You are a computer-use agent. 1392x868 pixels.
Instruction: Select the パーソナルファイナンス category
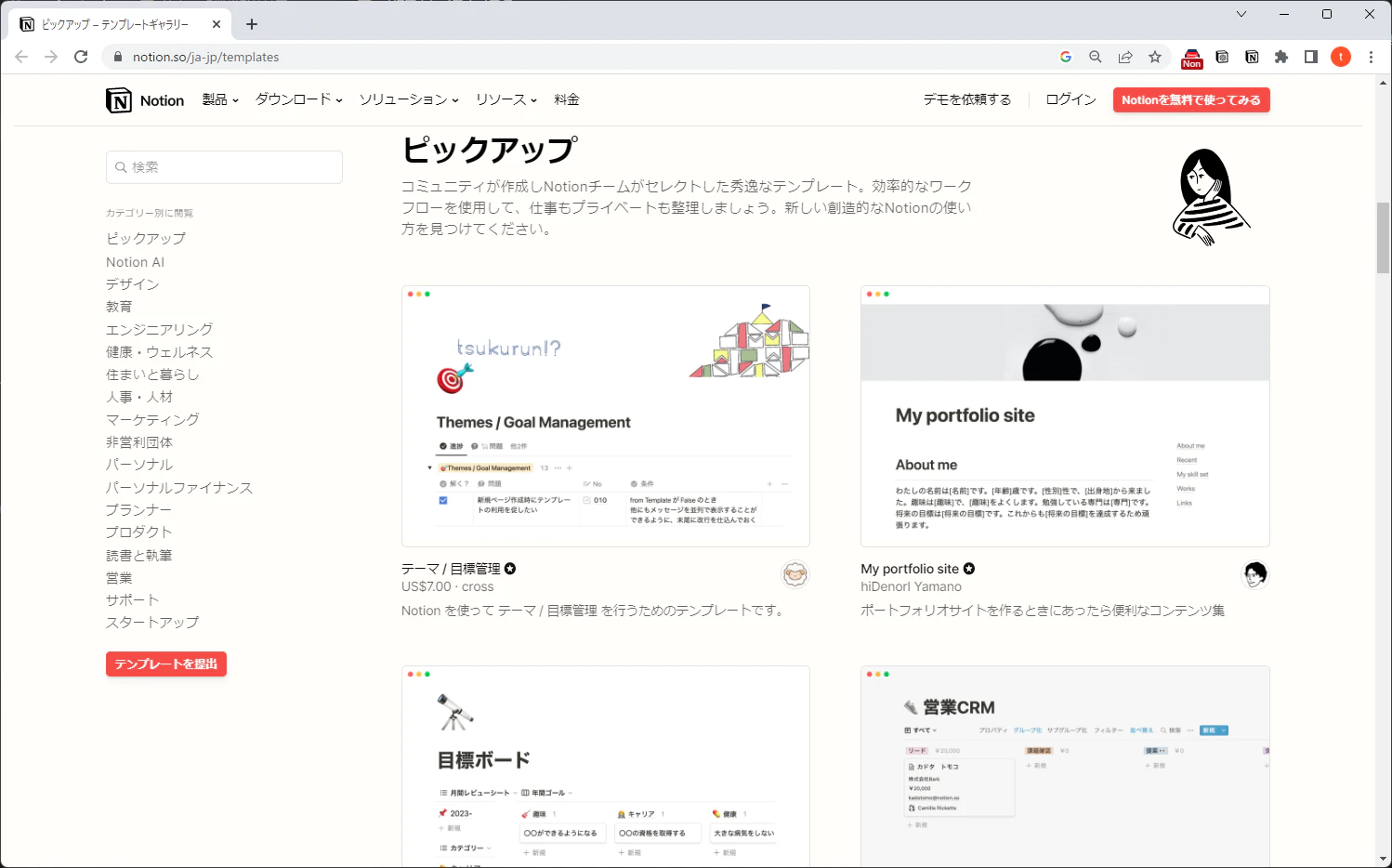(179, 488)
